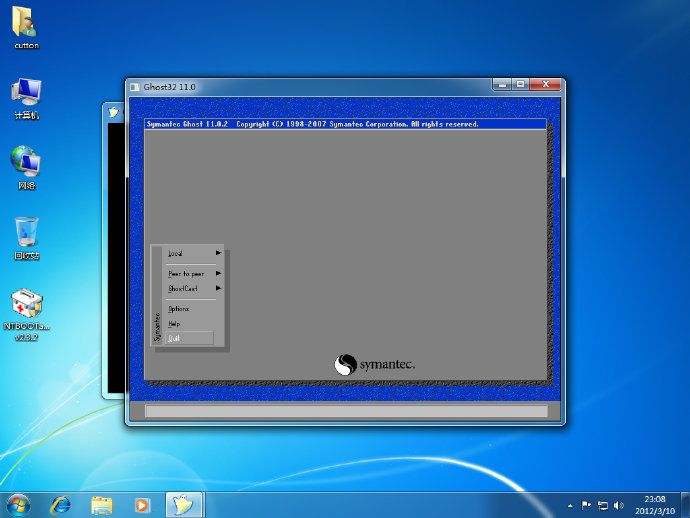Viewport: 690px width, 518px height.
Task: Open the Action Center flag icon
Action: click(x=586, y=506)
